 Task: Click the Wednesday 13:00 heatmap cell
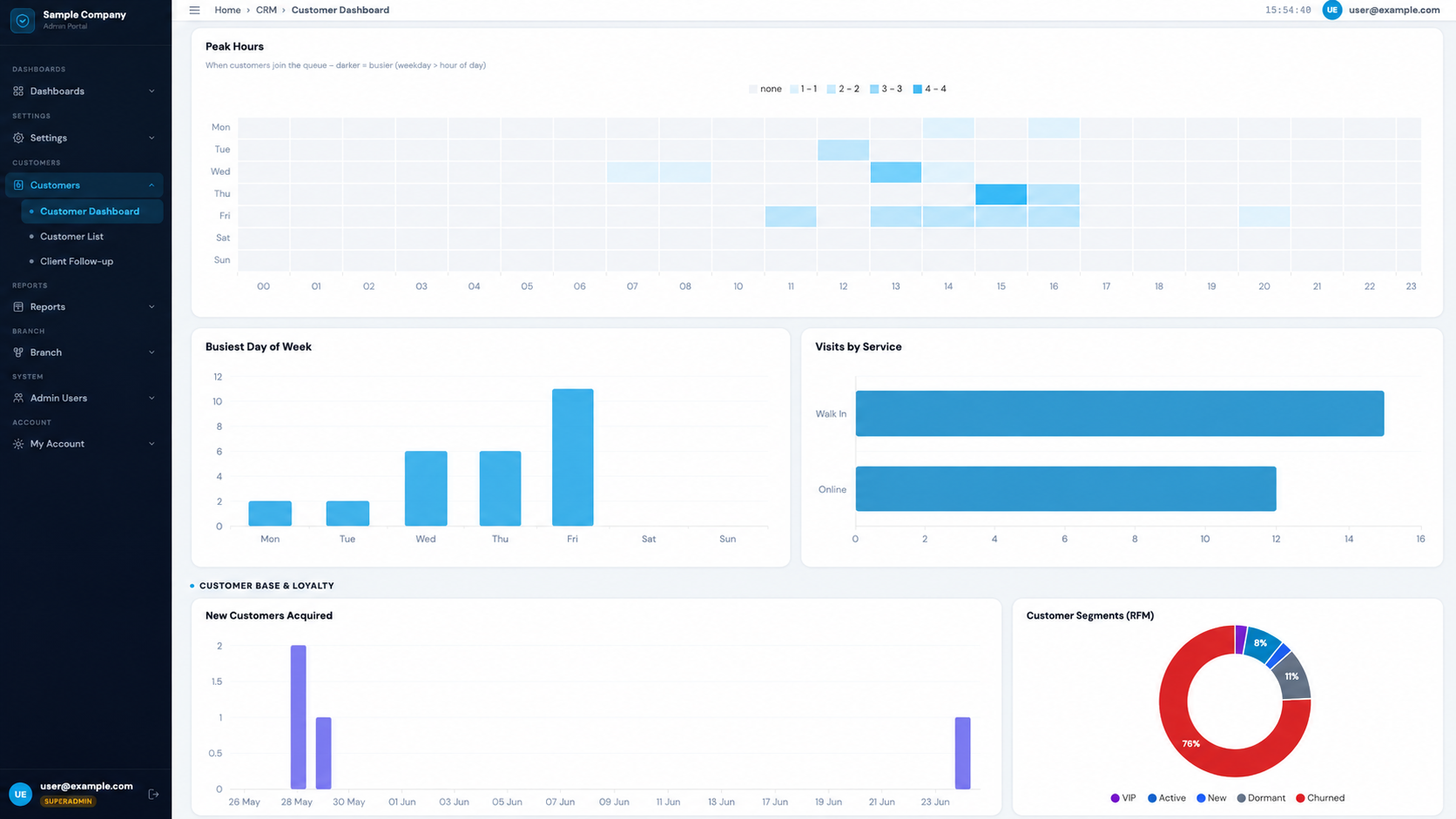coord(895,171)
